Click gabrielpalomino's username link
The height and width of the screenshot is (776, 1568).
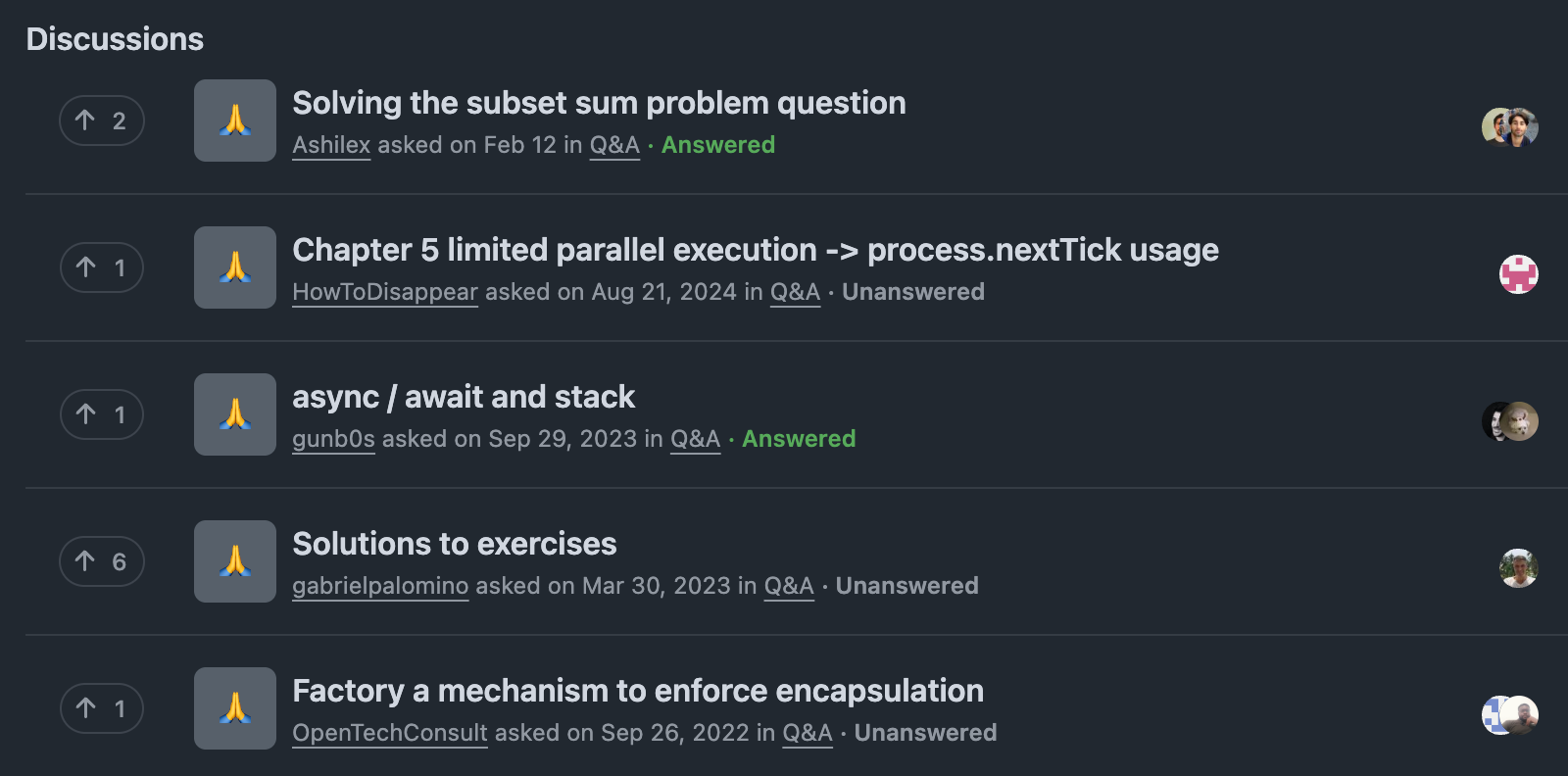pos(380,585)
